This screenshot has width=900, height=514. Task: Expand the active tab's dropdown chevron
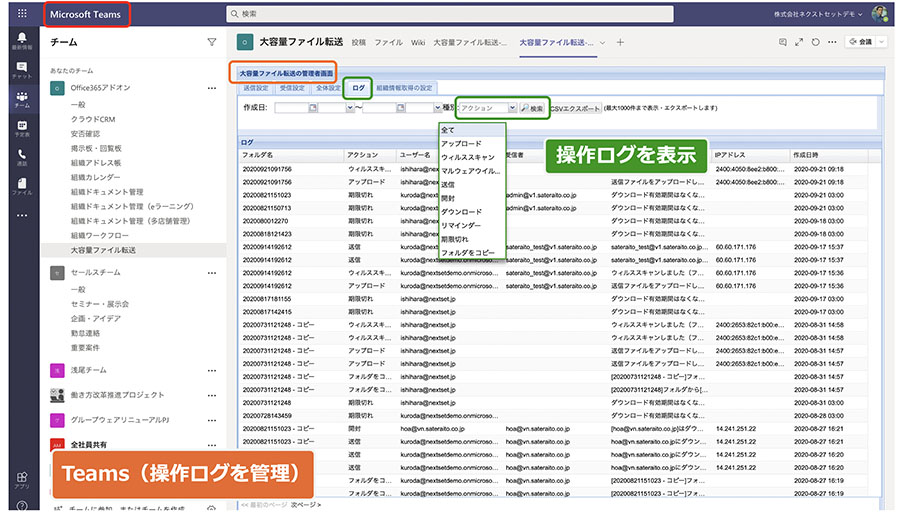603,42
